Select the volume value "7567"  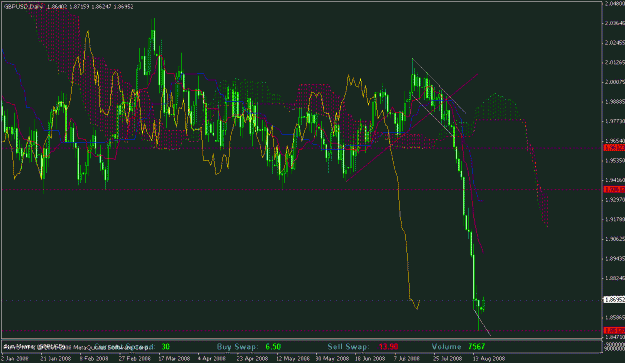tap(477, 347)
